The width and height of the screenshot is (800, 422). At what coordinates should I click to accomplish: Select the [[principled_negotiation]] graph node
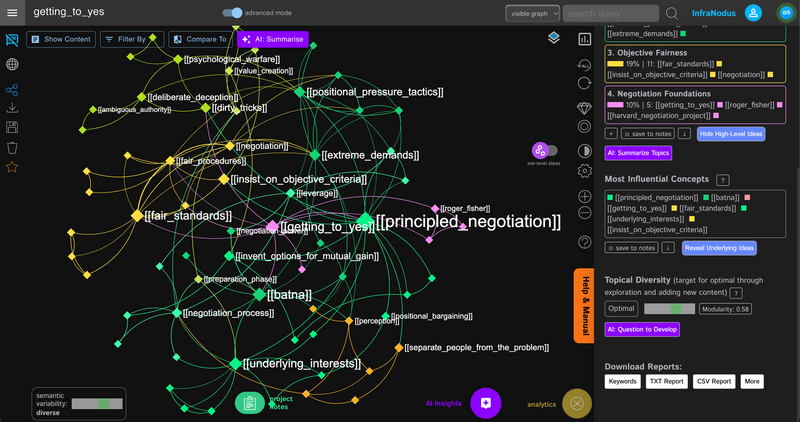pos(365,220)
